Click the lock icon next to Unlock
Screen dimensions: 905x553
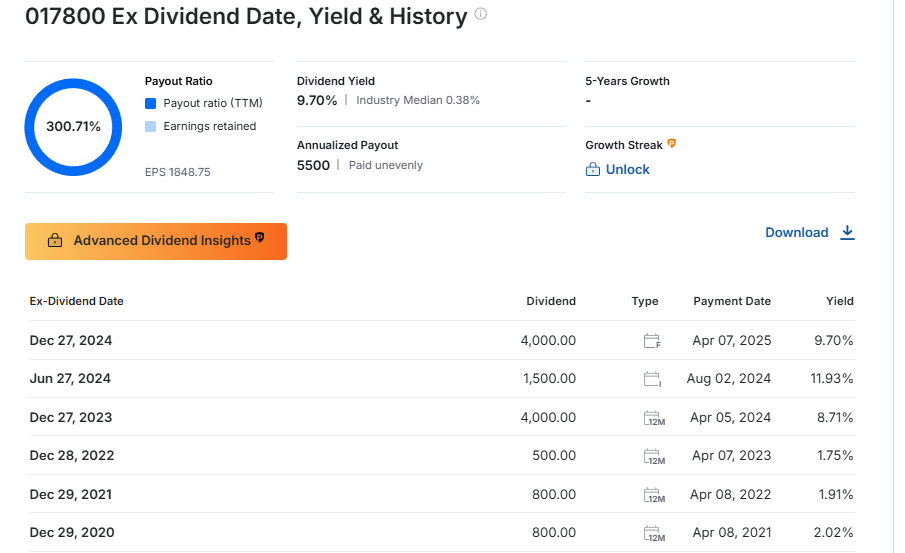pos(593,170)
